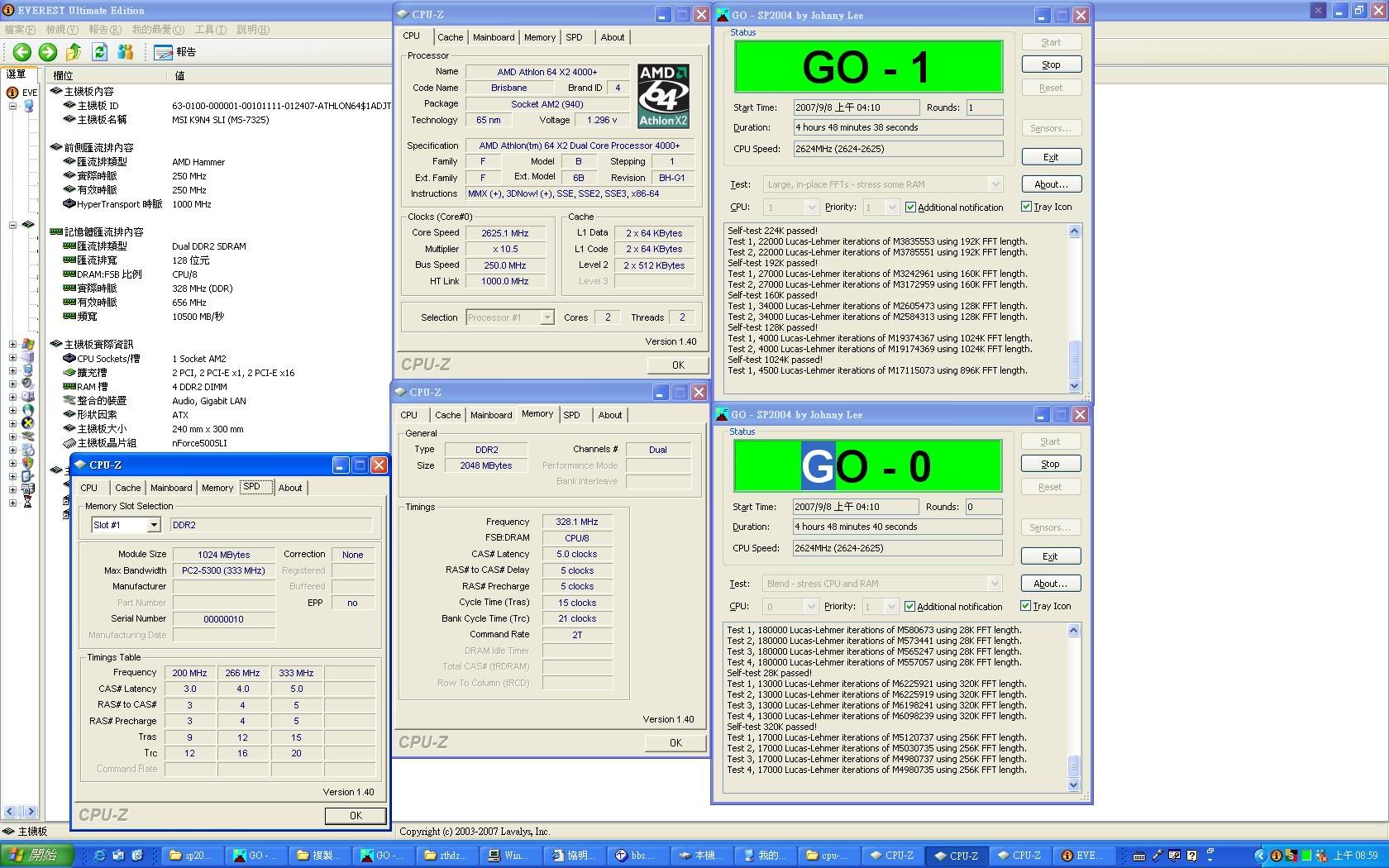Click the green Forward arrow in EVEREST toolbar
1389x868 pixels.
click(48, 52)
